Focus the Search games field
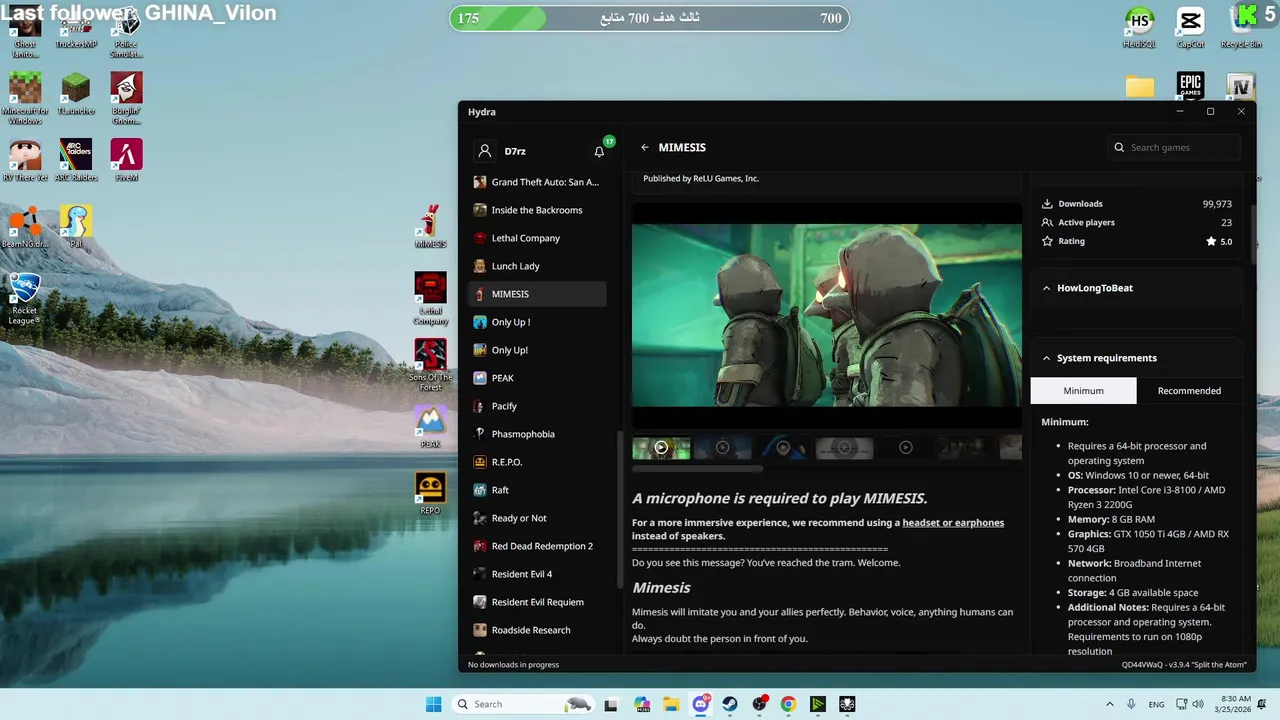 click(x=1175, y=147)
